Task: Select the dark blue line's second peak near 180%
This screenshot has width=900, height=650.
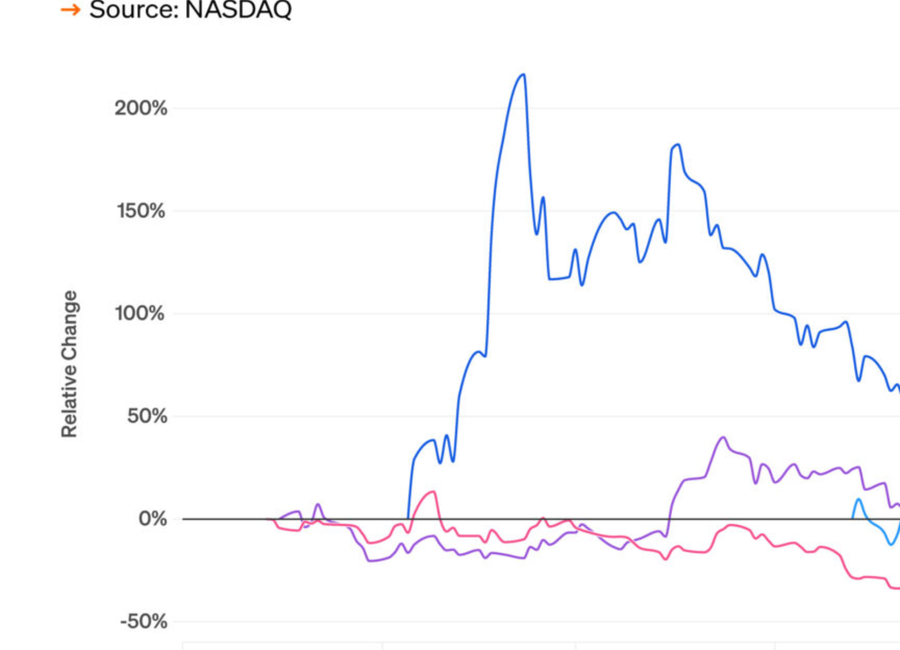Action: 678,144
